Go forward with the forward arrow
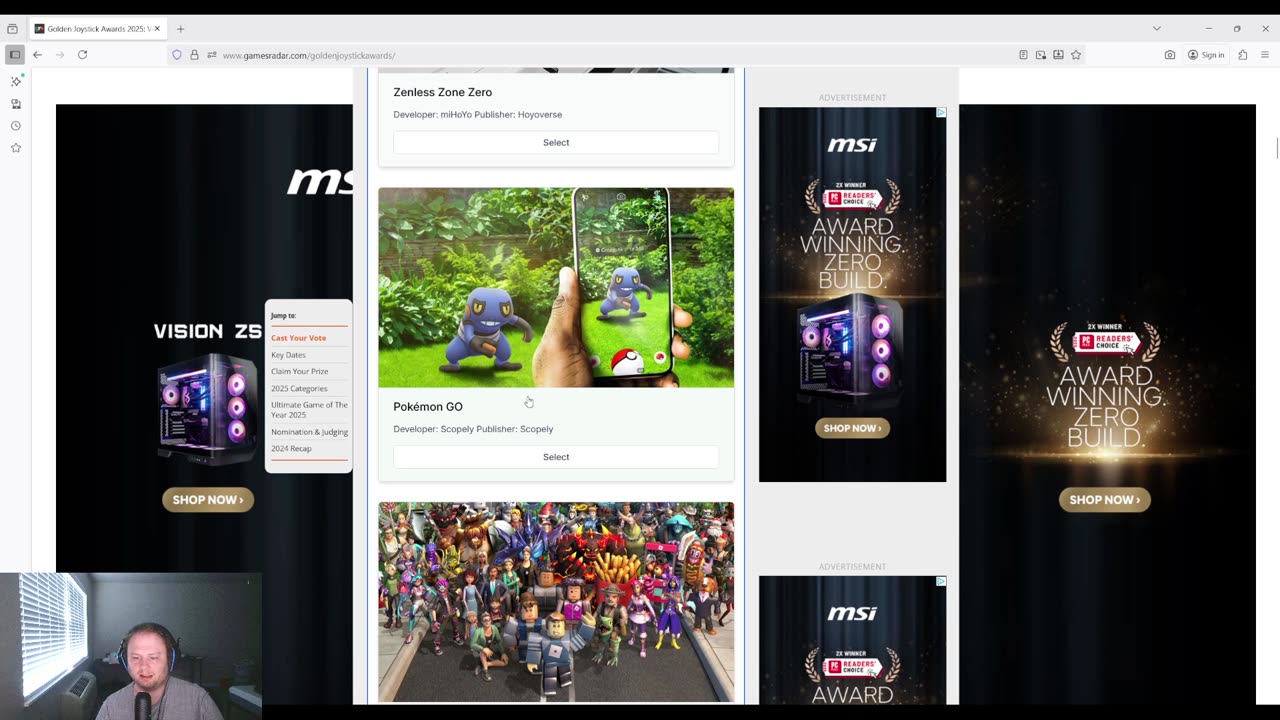Screen dimensions: 1280x720 pyautogui.click(x=59, y=55)
